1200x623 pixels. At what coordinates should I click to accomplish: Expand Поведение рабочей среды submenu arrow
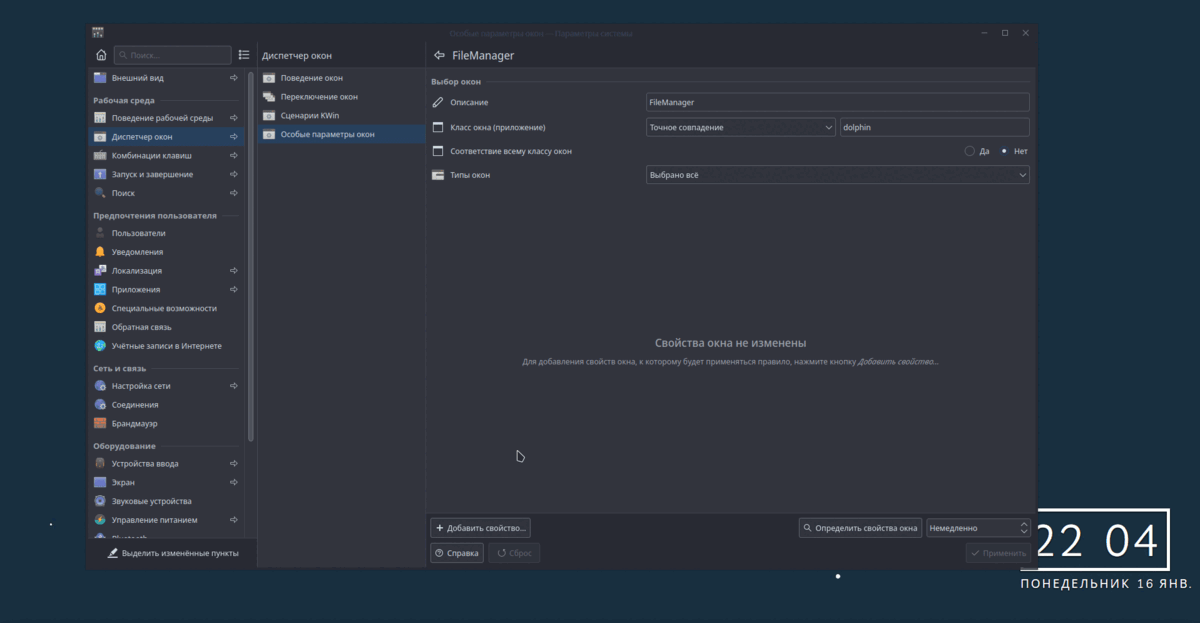(234, 118)
